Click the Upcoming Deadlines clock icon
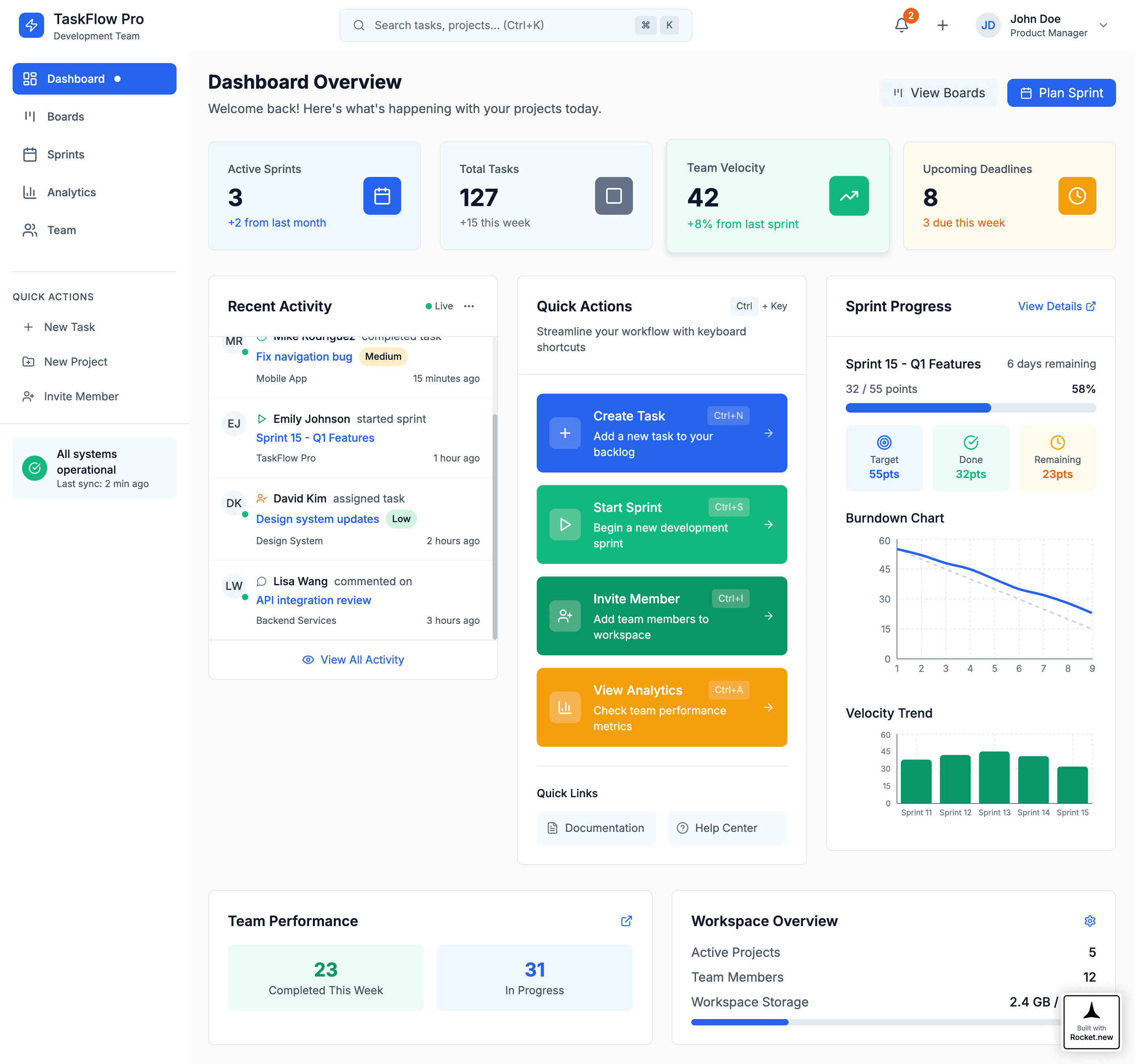Viewport: 1135px width, 1064px height. tap(1077, 196)
